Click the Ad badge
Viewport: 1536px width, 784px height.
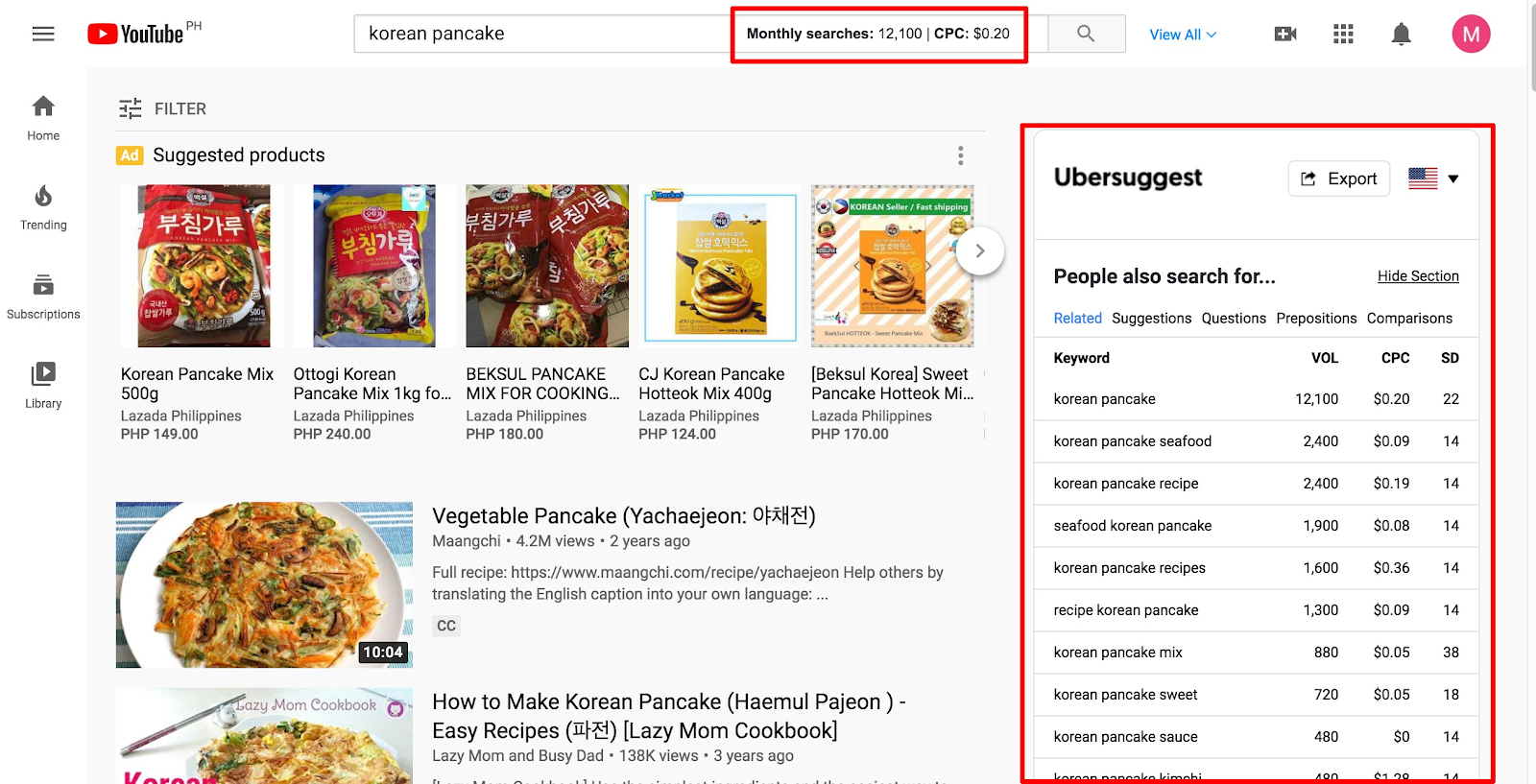[x=130, y=155]
